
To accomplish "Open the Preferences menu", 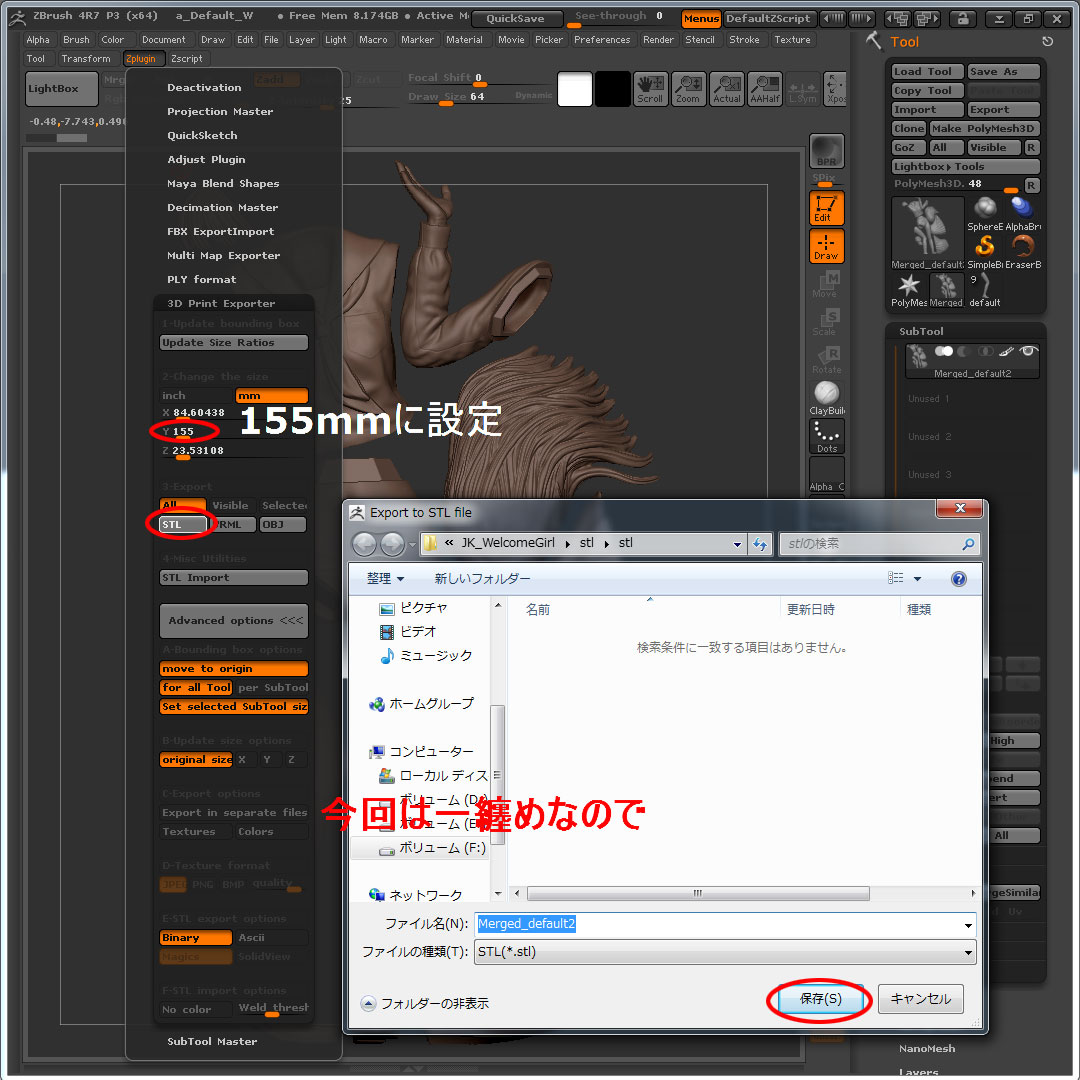I will [602, 39].
